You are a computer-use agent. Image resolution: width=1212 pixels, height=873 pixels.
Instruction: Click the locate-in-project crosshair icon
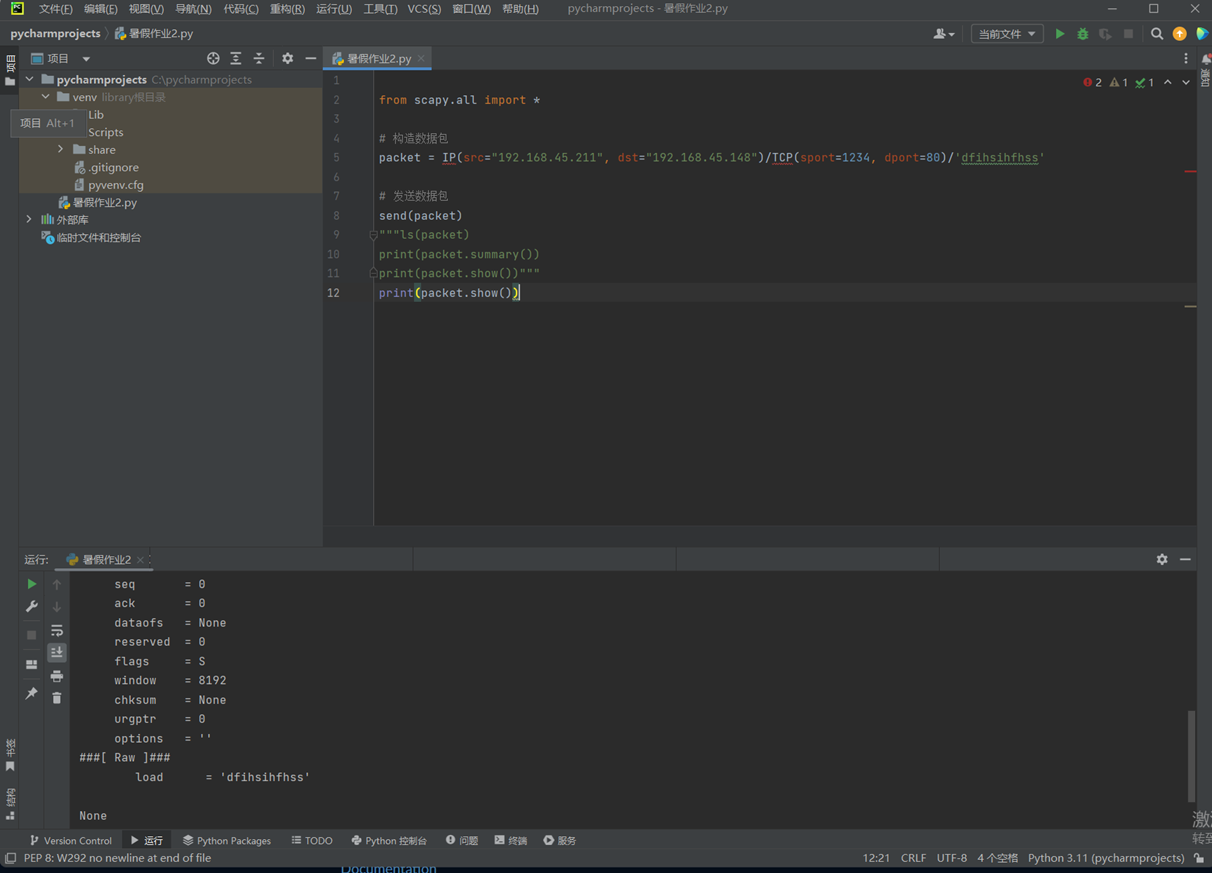213,59
